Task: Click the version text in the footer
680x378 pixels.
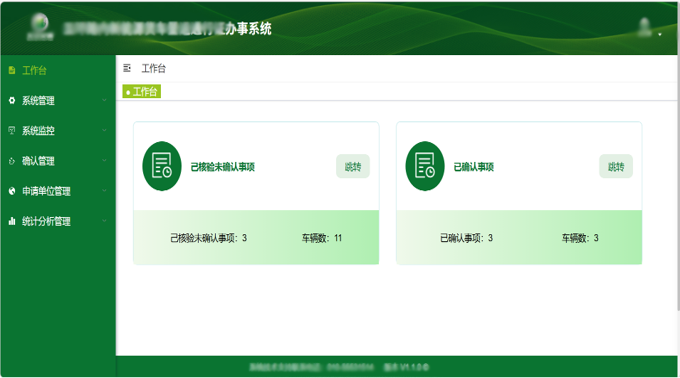Action: [x=406, y=367]
